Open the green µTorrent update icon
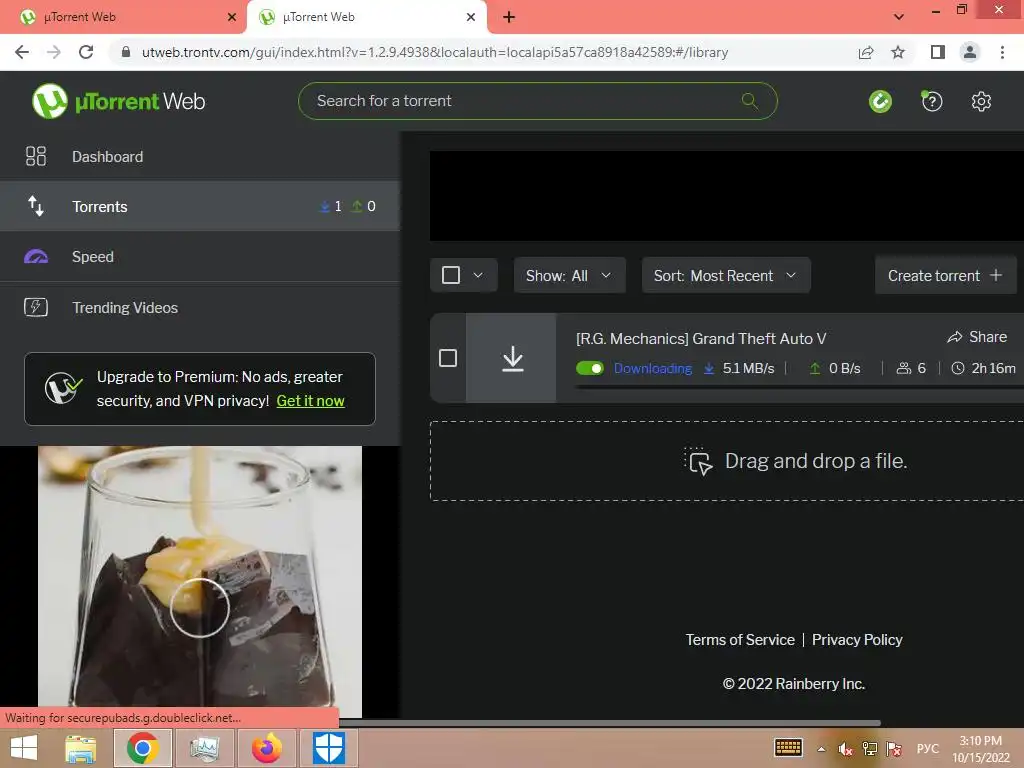Image resolution: width=1024 pixels, height=768 pixels. (x=880, y=101)
